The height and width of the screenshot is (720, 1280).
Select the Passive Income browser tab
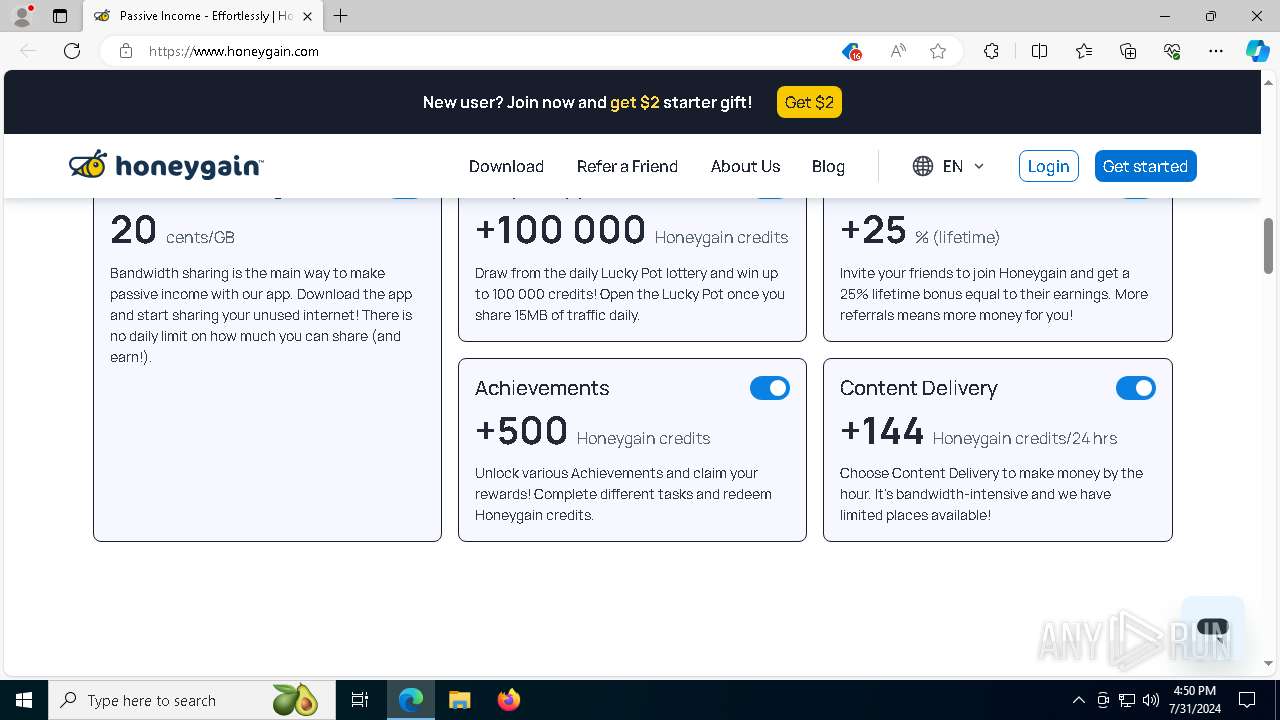pos(204,16)
